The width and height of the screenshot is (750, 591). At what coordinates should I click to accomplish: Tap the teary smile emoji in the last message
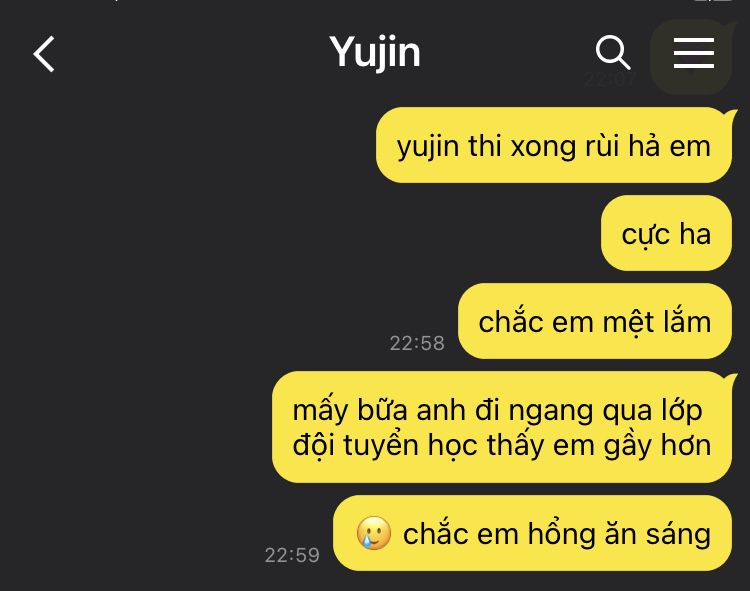(x=374, y=533)
